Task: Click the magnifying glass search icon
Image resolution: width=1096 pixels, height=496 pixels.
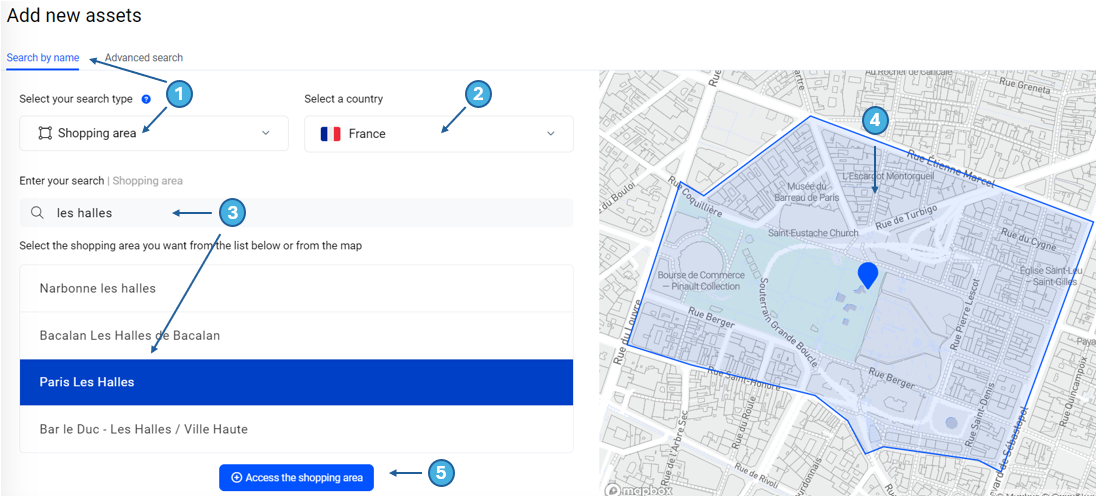Action: [37, 213]
